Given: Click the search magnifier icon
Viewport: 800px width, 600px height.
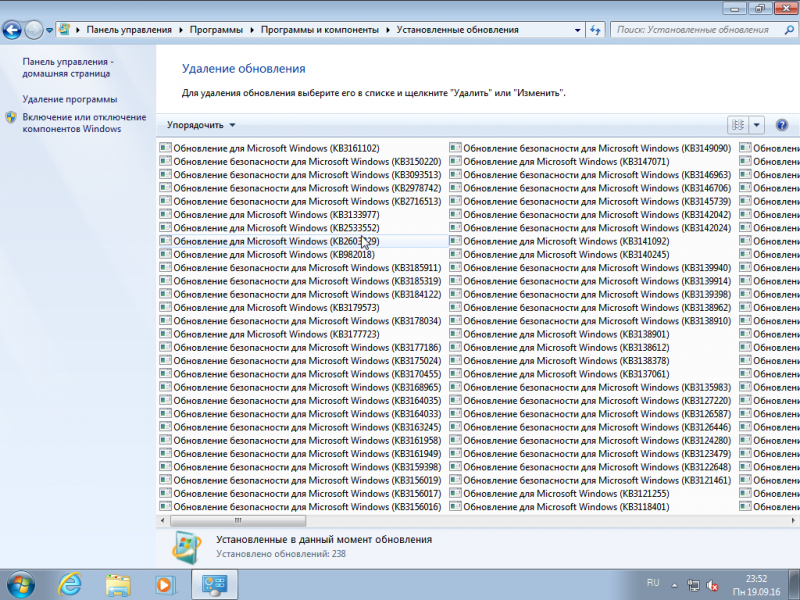Looking at the screenshot, I should click(789, 30).
